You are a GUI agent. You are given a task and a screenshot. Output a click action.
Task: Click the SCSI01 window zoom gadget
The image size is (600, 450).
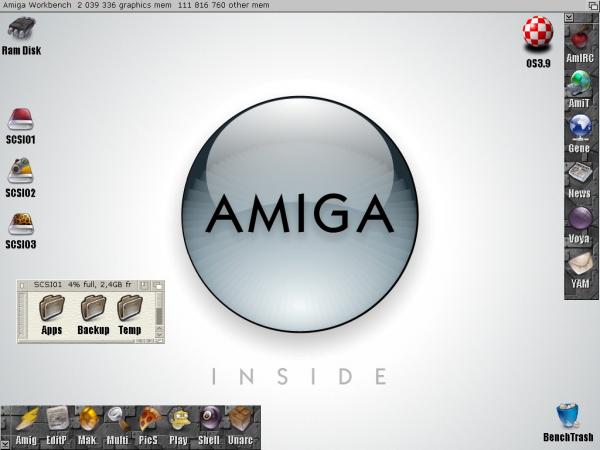click(x=144, y=285)
